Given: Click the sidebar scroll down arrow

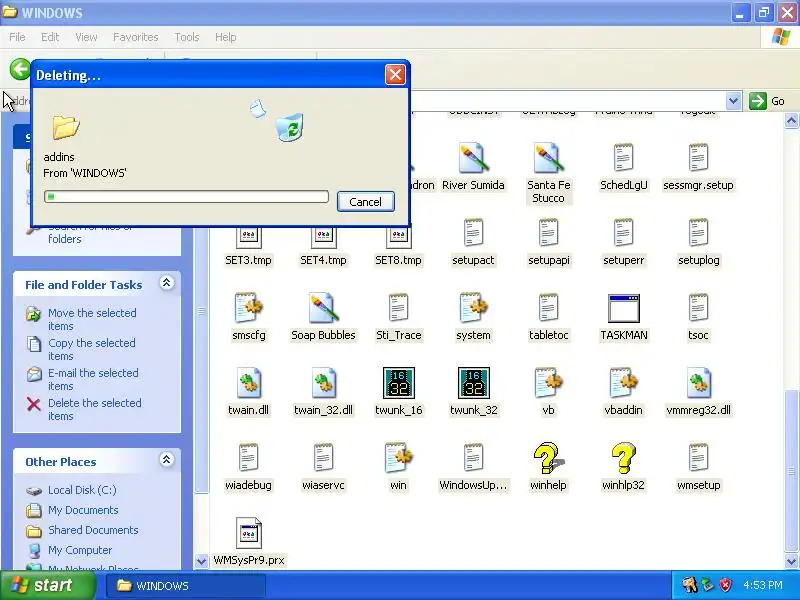Looking at the screenshot, I should (x=201, y=561).
